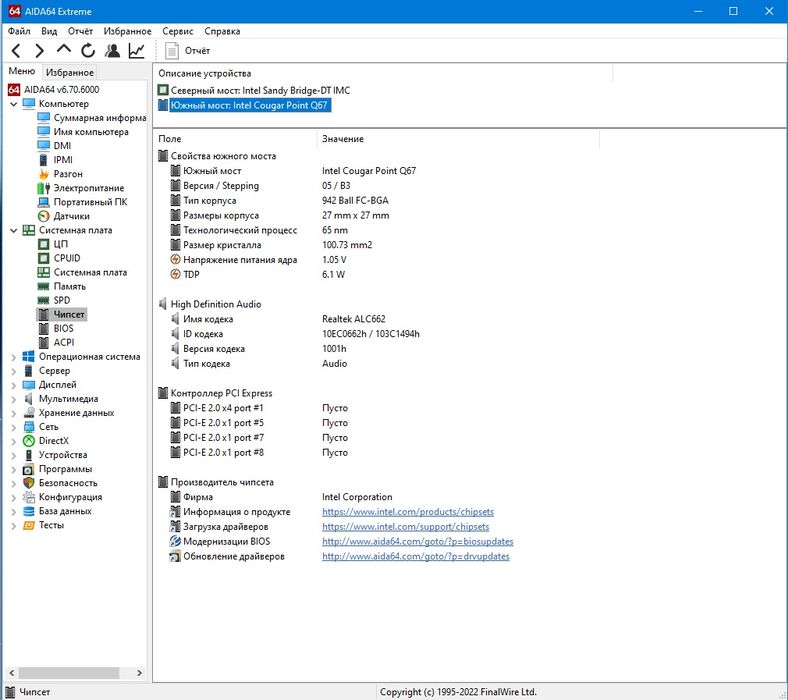The width and height of the screenshot is (788, 700).
Task: Click the Отчёт report toolbar button
Action: point(188,51)
